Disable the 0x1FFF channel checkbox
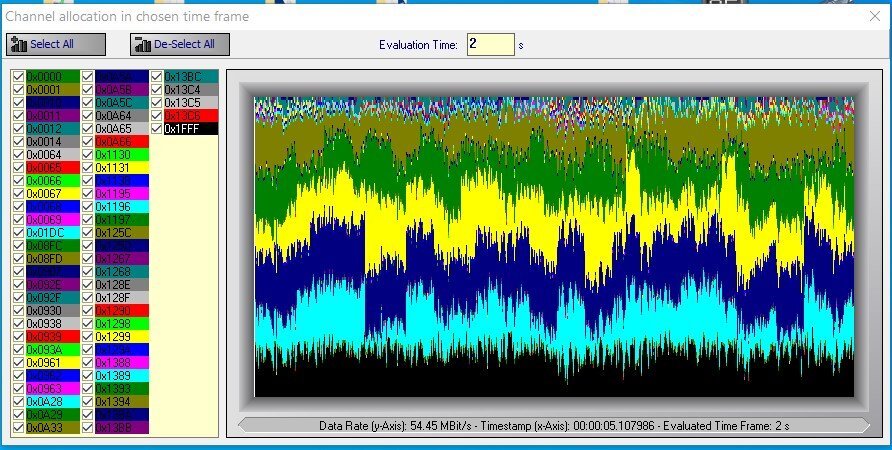This screenshot has height=450, width=892. (157, 128)
